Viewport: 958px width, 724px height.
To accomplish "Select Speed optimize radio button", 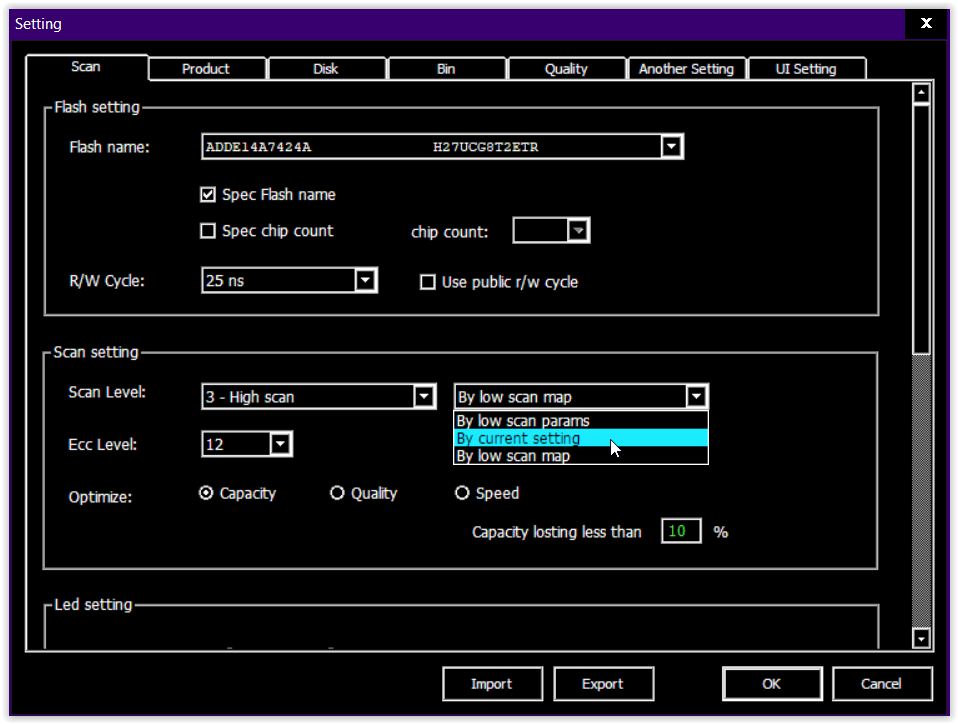I will pos(462,492).
